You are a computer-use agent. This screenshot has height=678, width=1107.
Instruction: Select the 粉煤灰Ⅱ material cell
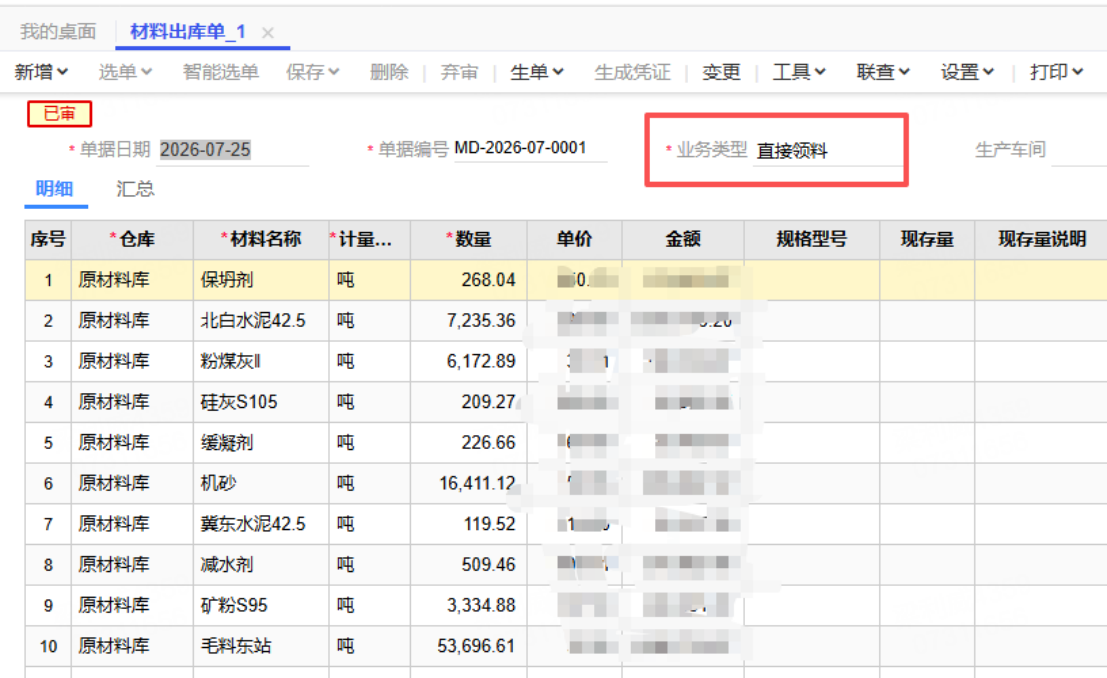pyautogui.click(x=261, y=362)
